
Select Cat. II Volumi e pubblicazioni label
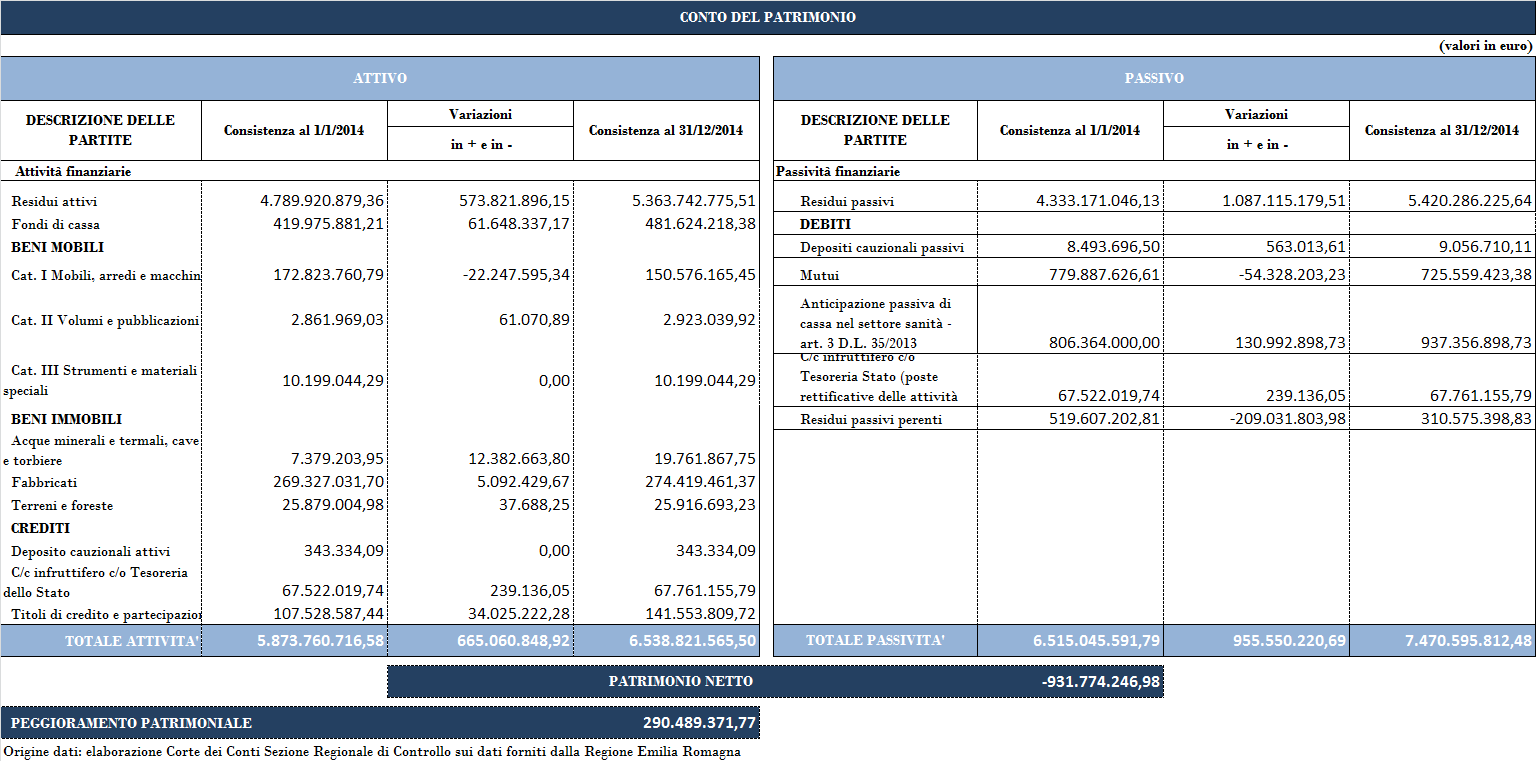click(105, 321)
